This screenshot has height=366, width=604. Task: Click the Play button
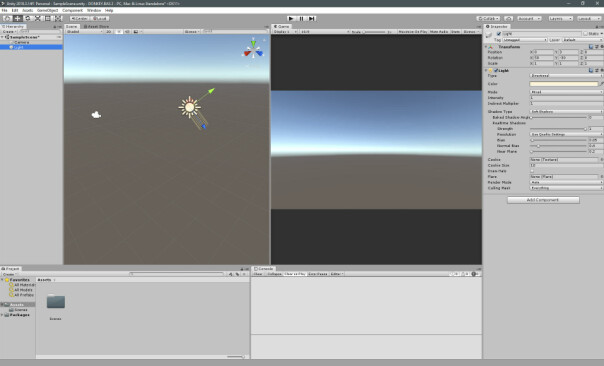[291, 18]
